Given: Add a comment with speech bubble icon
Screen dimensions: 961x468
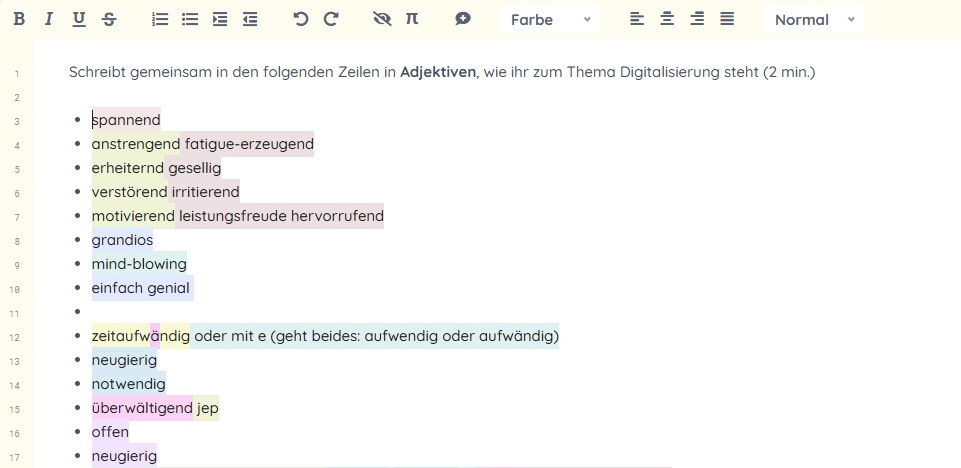Looking at the screenshot, I should (462, 19).
